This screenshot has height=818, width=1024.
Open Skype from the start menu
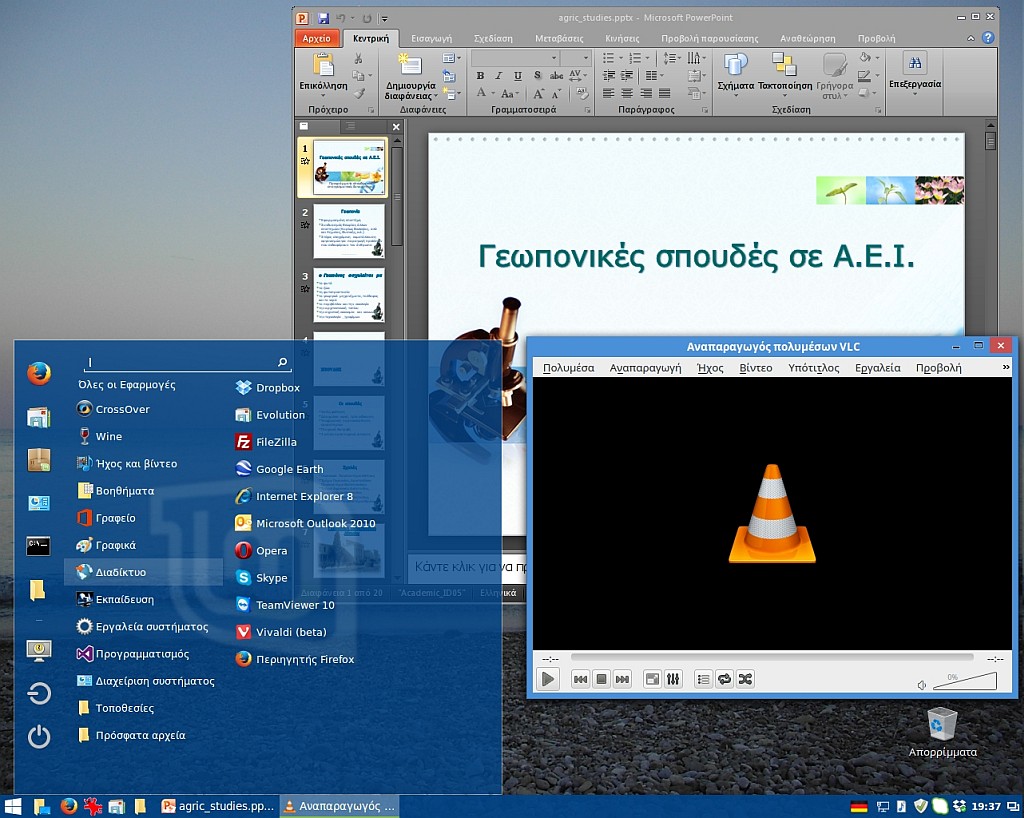click(x=261, y=578)
